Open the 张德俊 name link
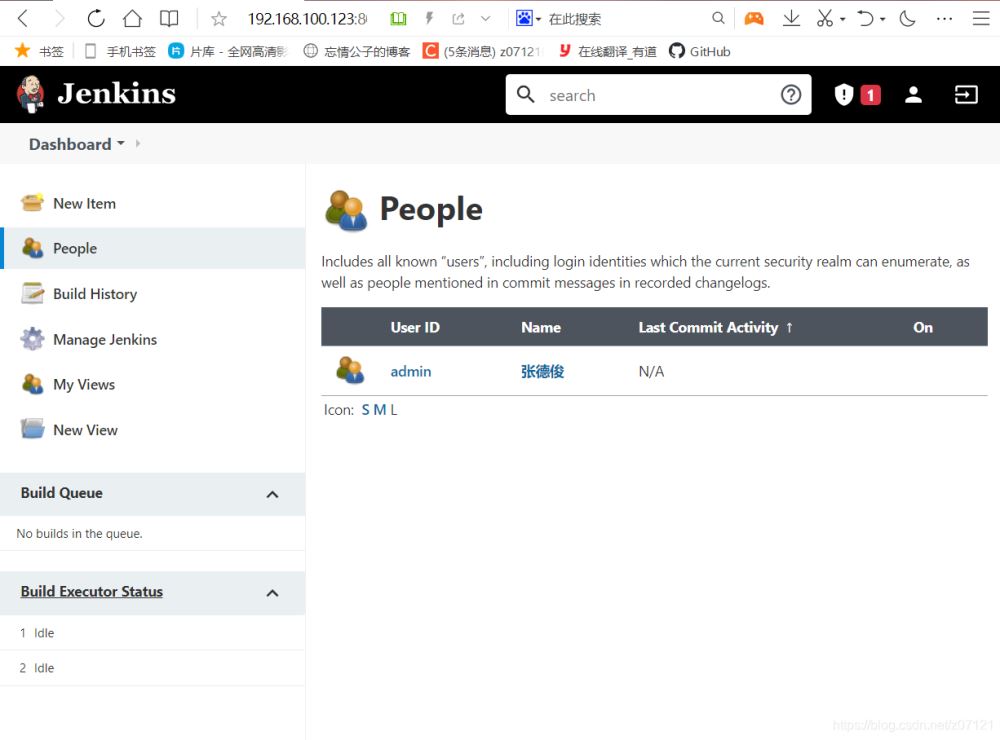The height and width of the screenshot is (740, 1000). 542,371
